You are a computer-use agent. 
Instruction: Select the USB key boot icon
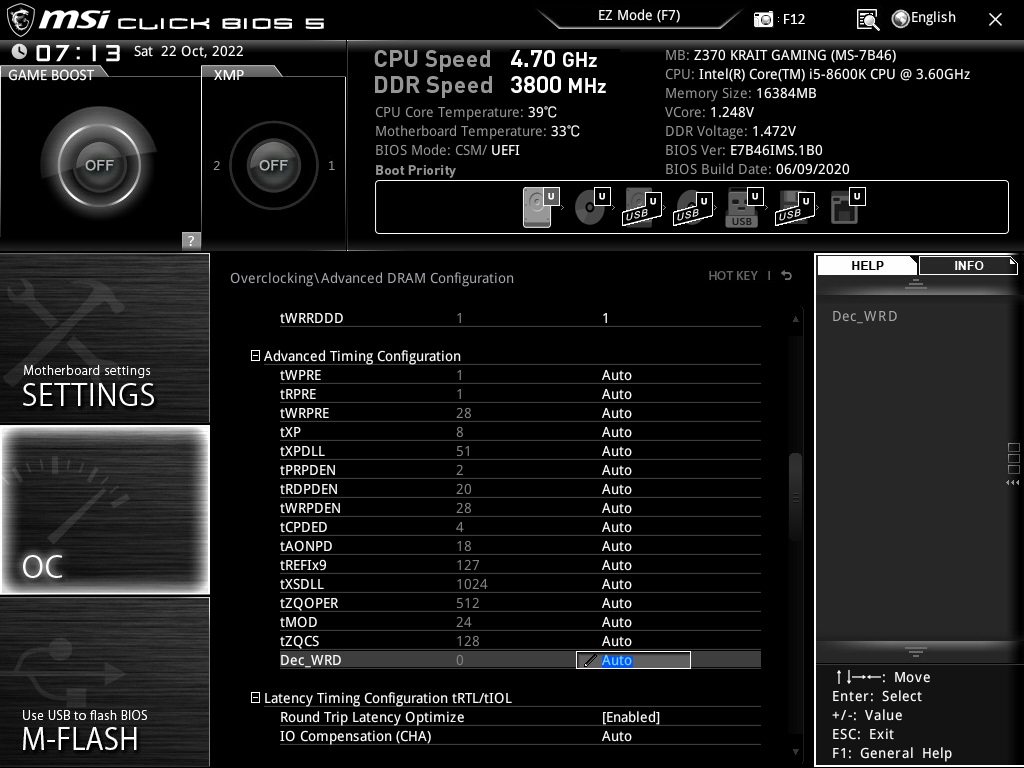pyautogui.click(x=744, y=208)
